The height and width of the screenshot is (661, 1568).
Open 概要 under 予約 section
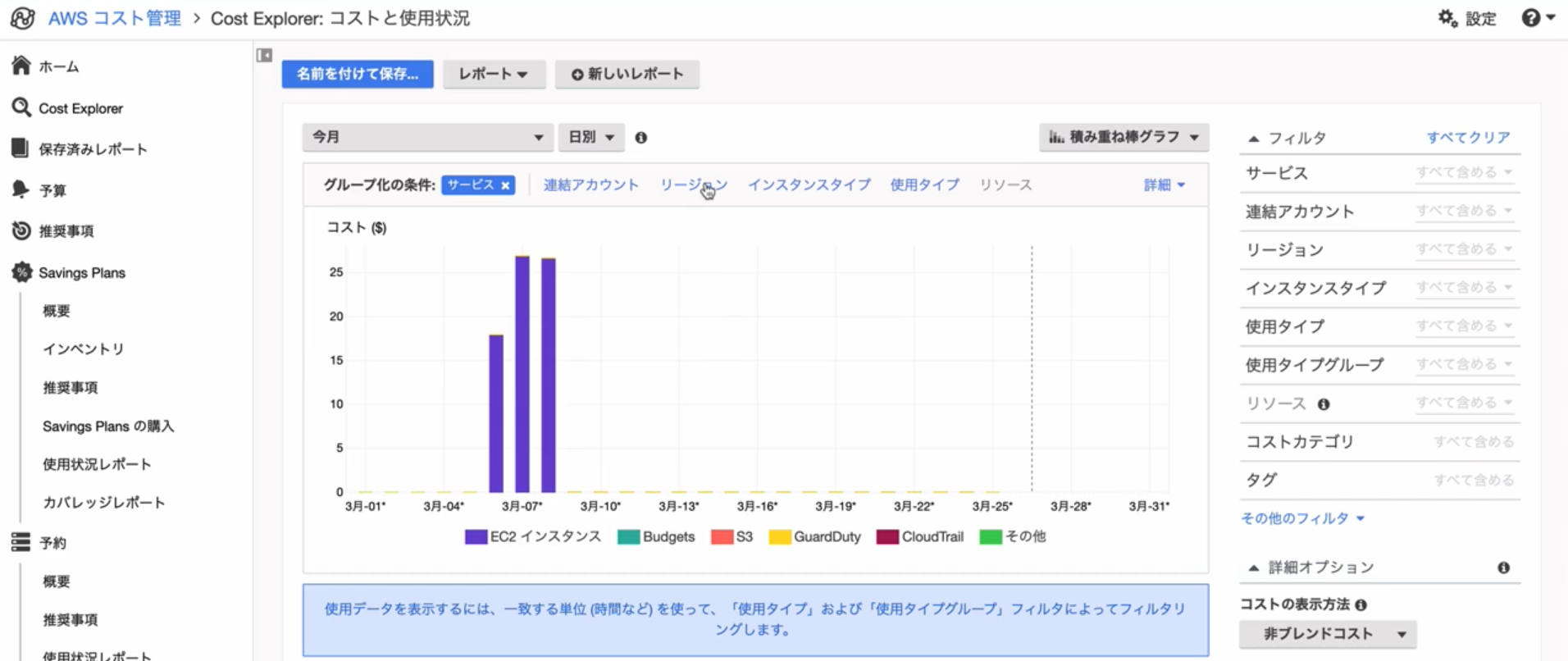pos(57,581)
